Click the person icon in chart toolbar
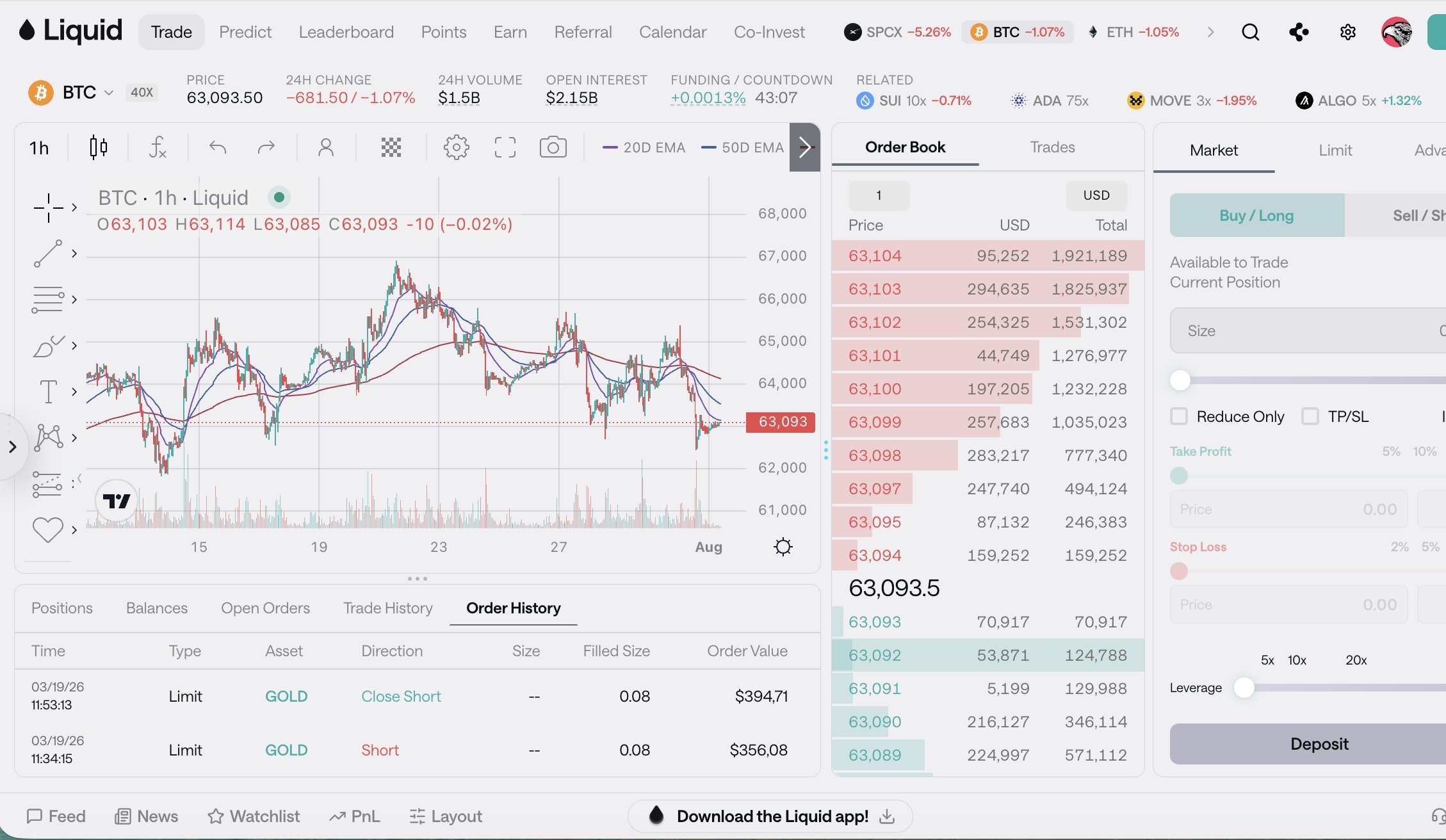This screenshot has width=1446, height=840. pyautogui.click(x=326, y=147)
